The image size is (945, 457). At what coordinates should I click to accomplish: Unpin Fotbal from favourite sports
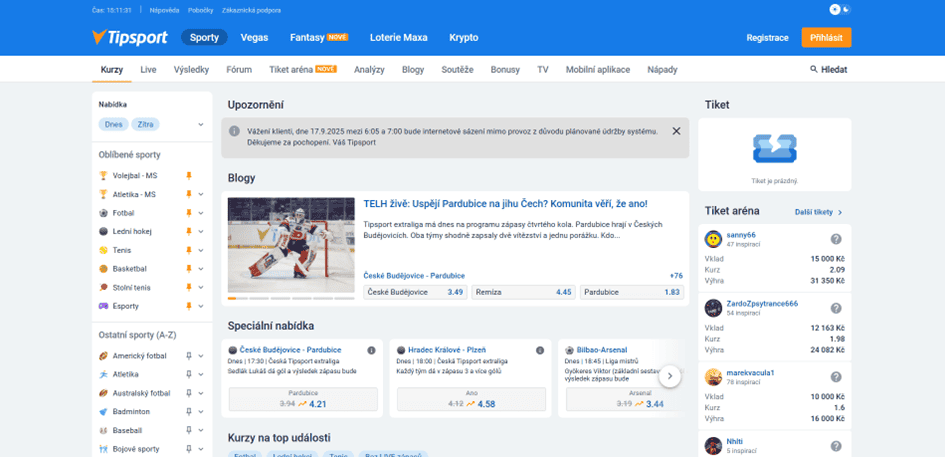189,213
